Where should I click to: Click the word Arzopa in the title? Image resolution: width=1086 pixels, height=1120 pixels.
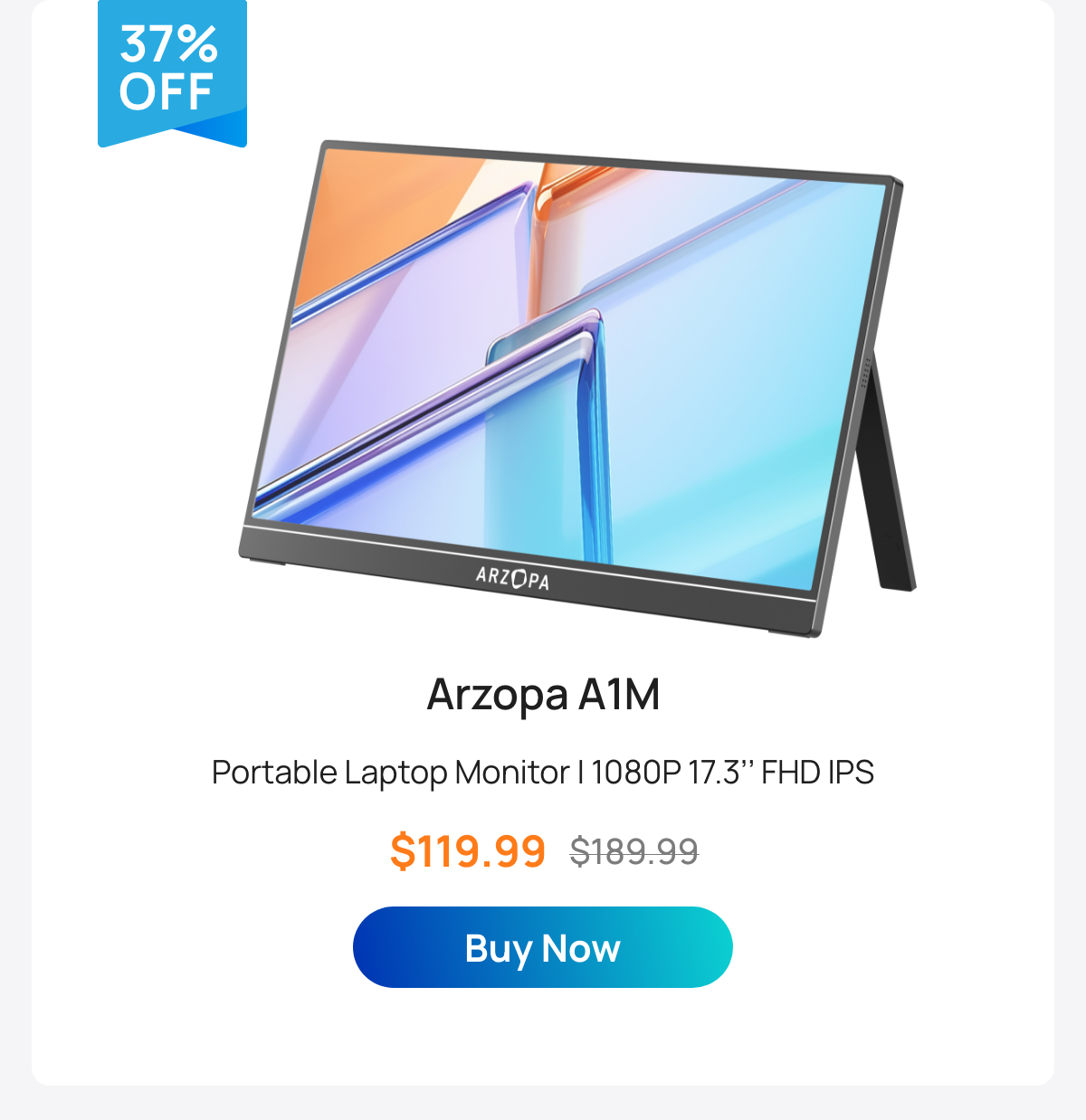coord(498,695)
